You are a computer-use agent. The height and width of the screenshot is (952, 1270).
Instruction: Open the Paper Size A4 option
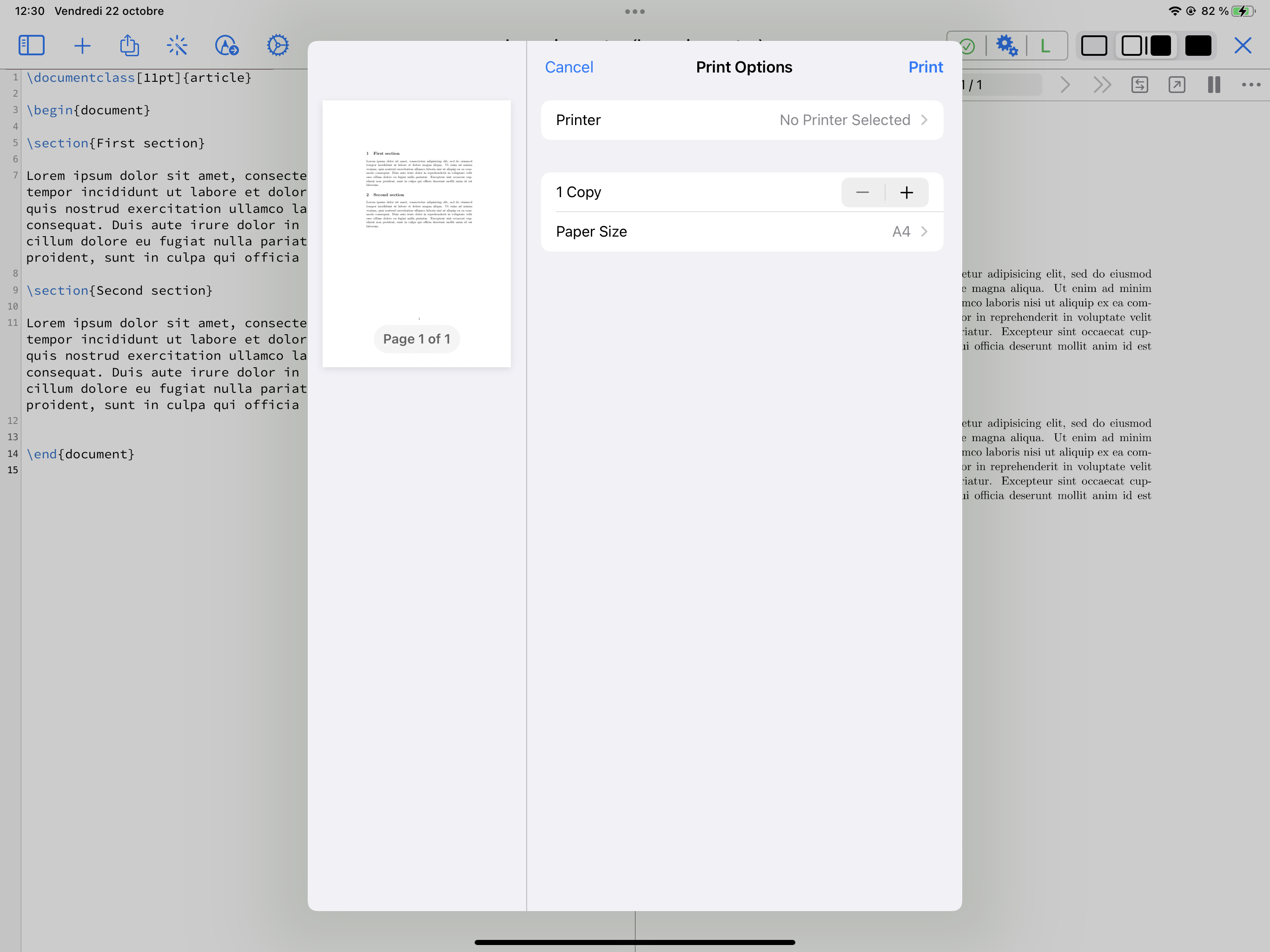click(742, 231)
